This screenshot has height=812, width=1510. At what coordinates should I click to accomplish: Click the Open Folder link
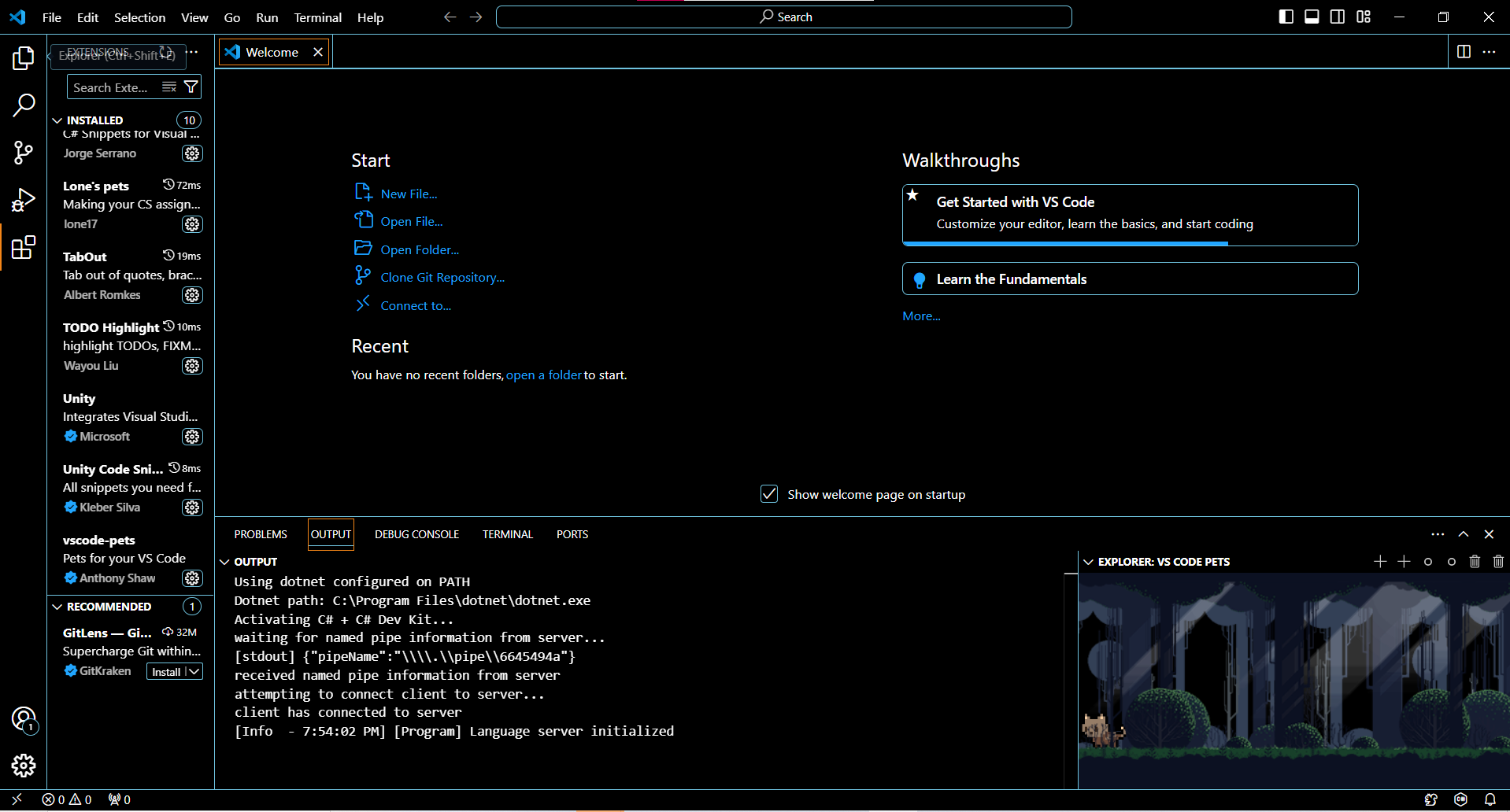tap(420, 249)
